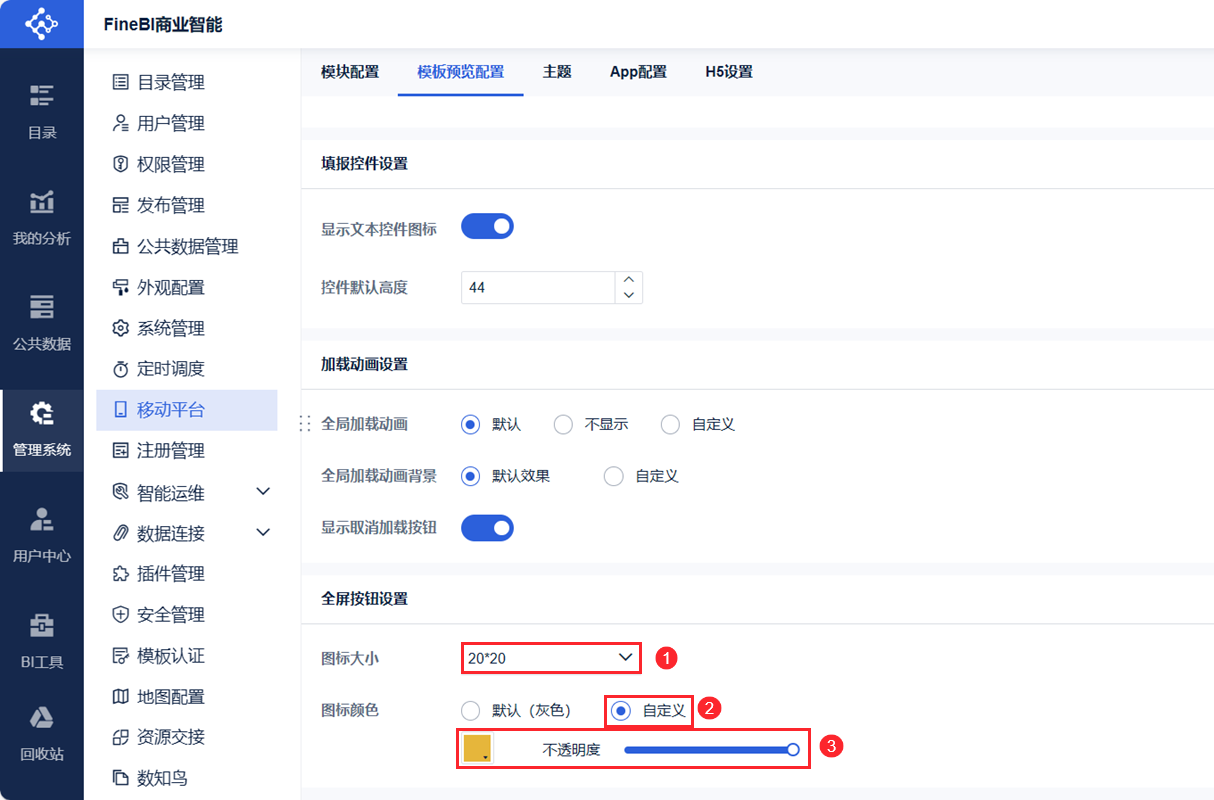Turn off the 显示取消加载按钮 toggle
The width and height of the screenshot is (1214, 800).
tap(487, 527)
